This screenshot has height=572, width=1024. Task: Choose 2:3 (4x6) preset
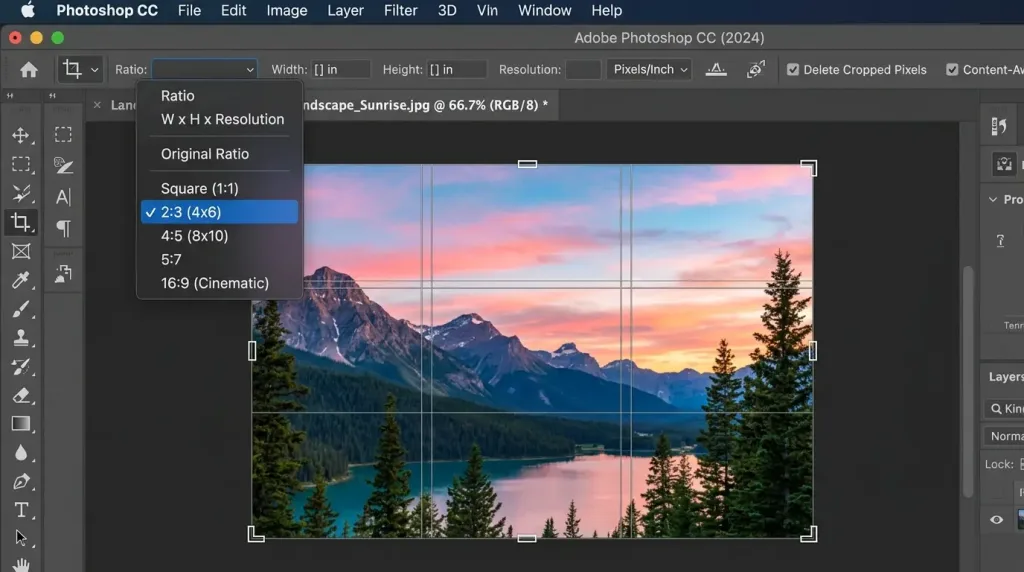(x=219, y=212)
